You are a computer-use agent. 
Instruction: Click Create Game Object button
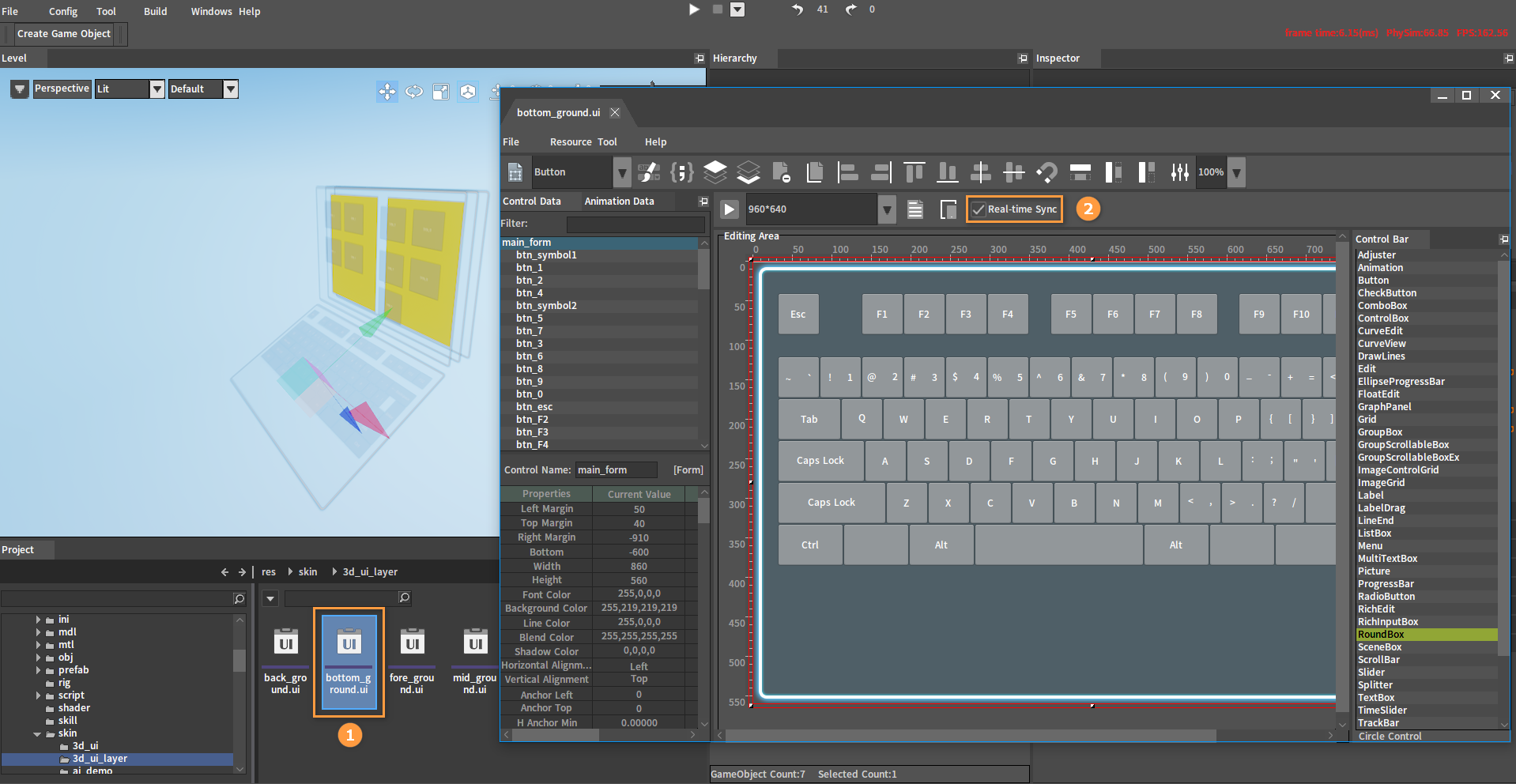click(64, 34)
